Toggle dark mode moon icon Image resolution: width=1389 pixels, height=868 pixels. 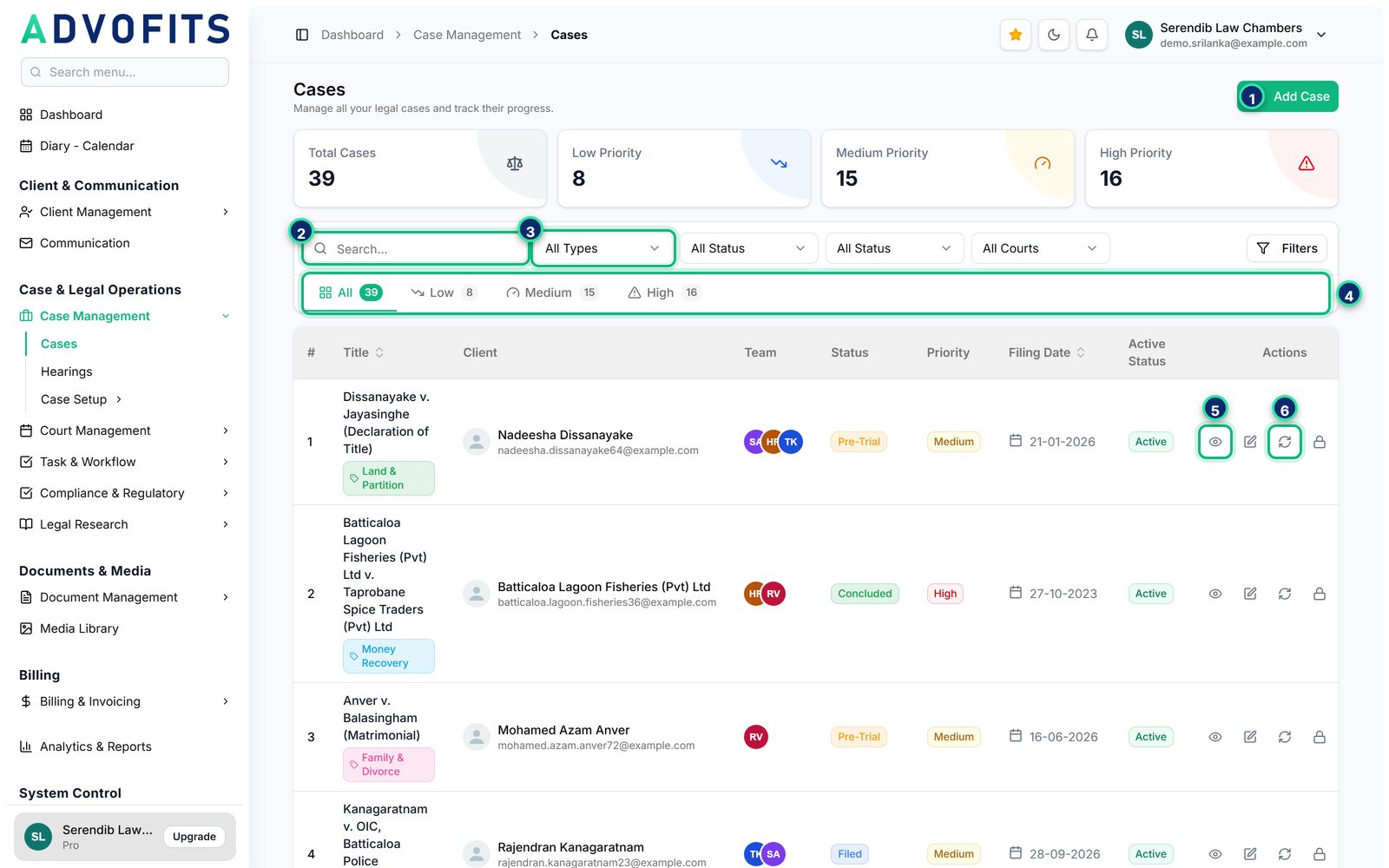(x=1053, y=35)
